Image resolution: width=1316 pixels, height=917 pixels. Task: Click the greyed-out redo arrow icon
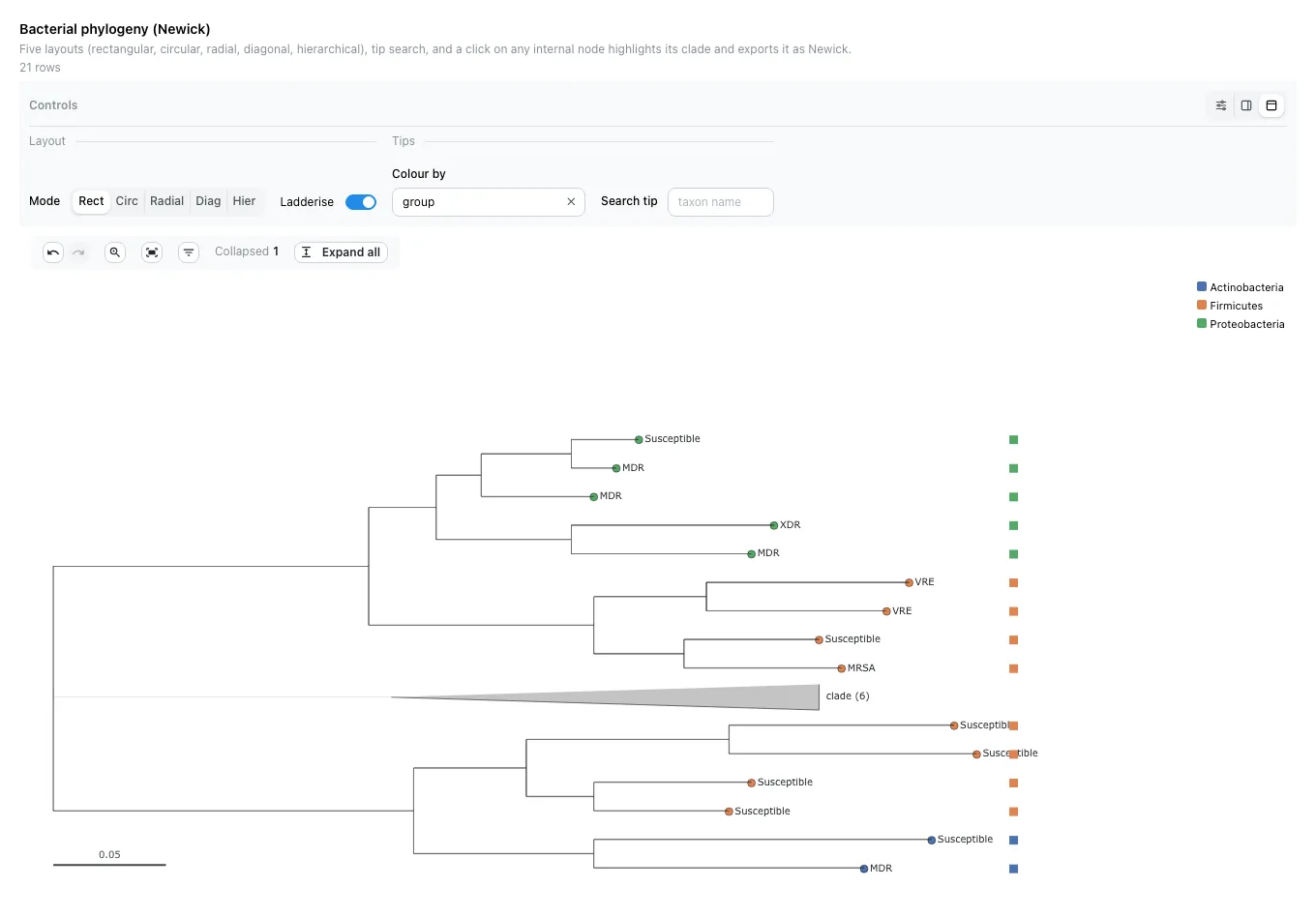click(x=78, y=252)
